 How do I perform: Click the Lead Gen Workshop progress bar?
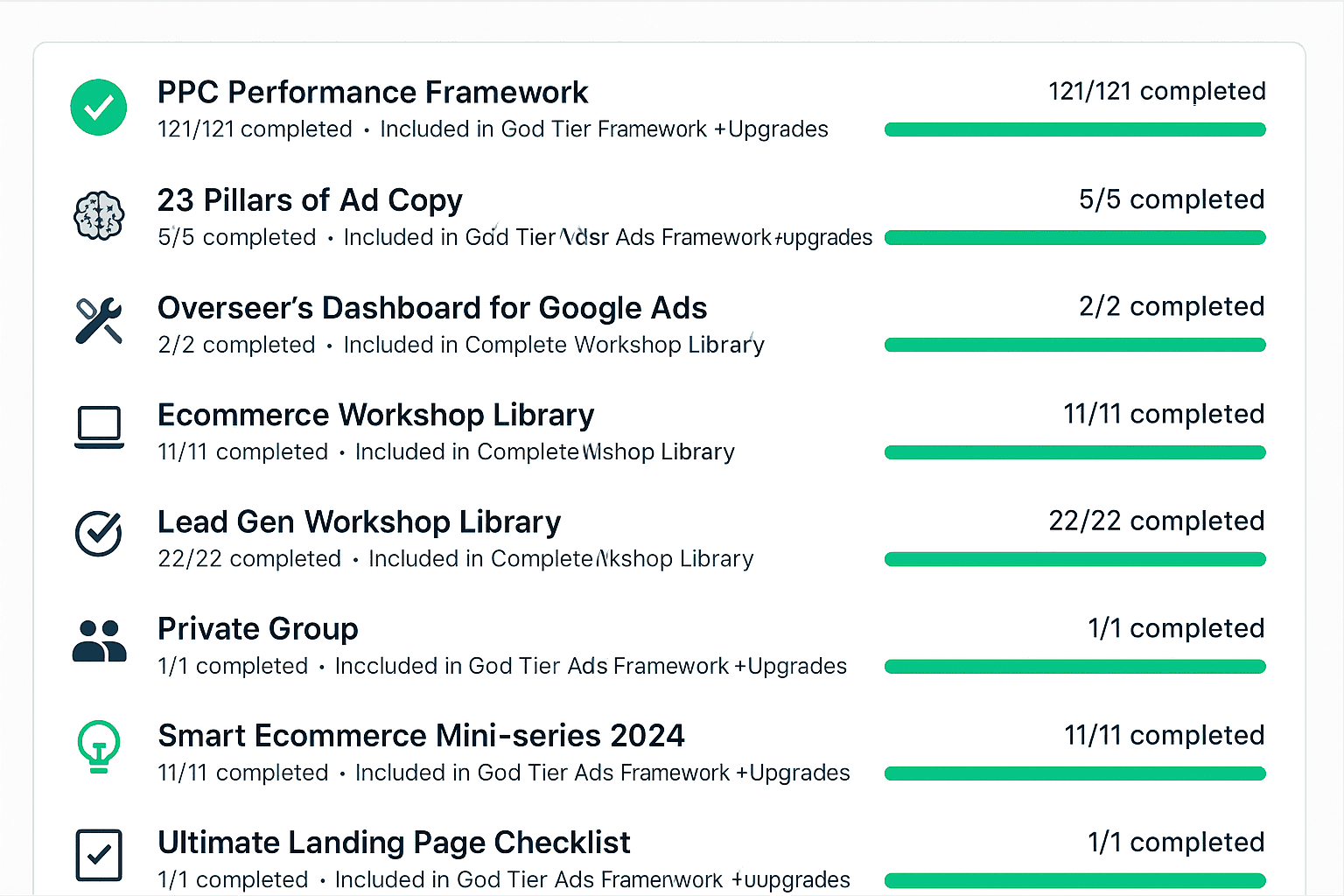[x=1074, y=559]
